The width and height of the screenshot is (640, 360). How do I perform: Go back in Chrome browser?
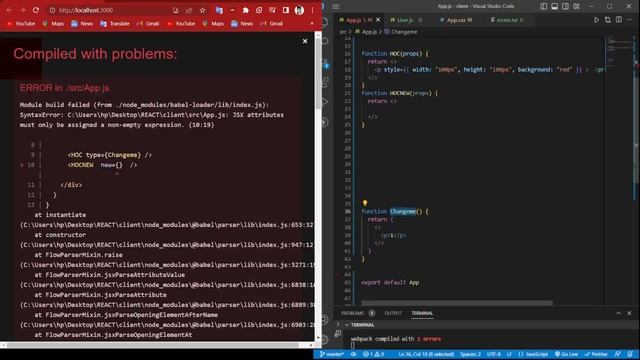tap(9, 10)
